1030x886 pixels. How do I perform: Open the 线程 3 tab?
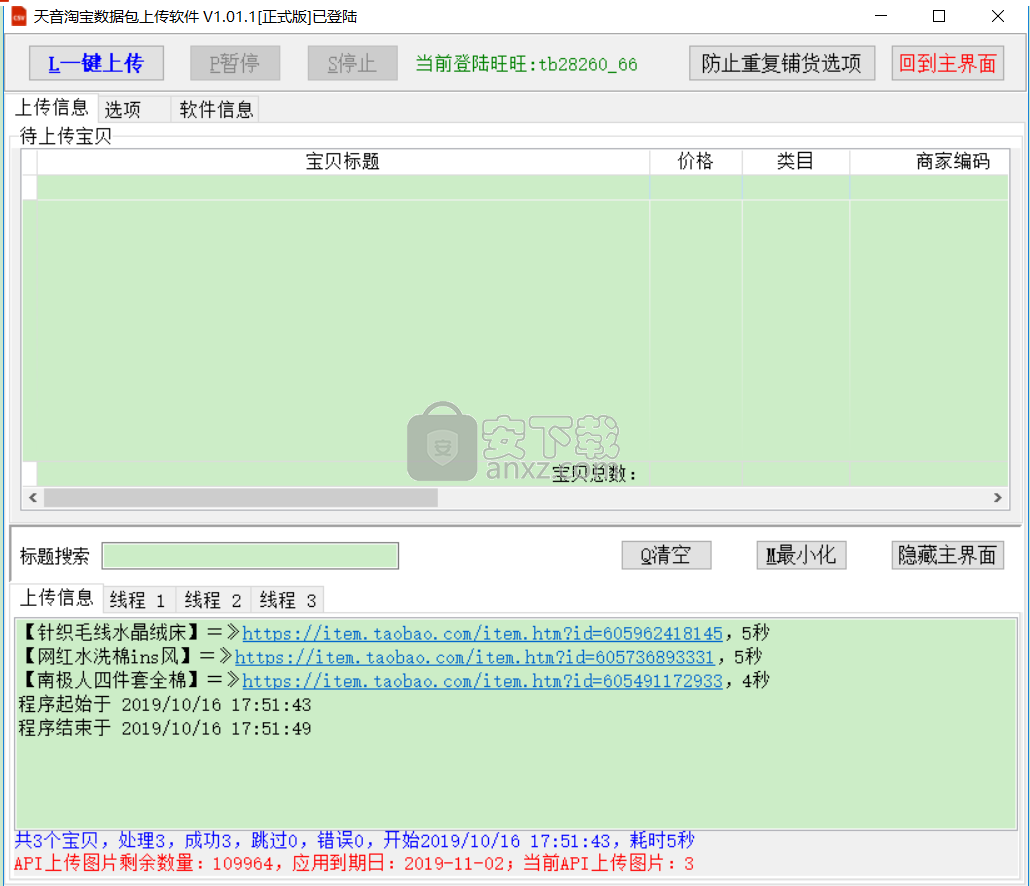(288, 600)
